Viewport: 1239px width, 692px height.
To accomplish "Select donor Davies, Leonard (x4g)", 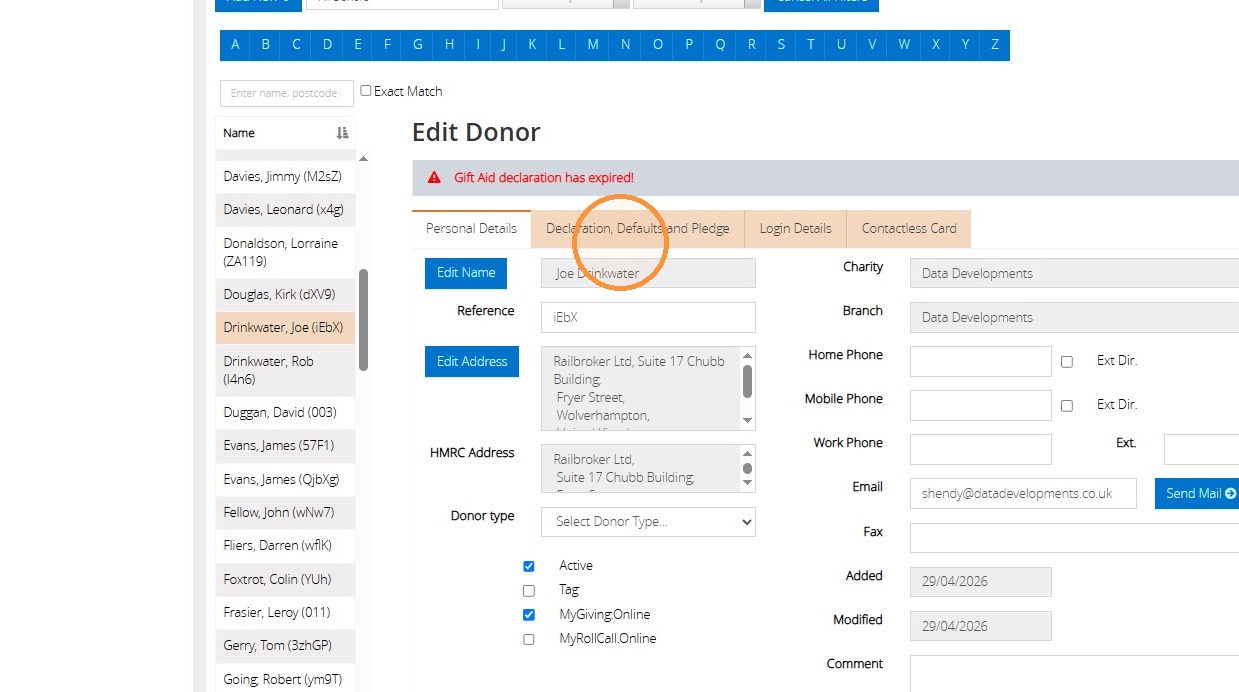I will [285, 210].
